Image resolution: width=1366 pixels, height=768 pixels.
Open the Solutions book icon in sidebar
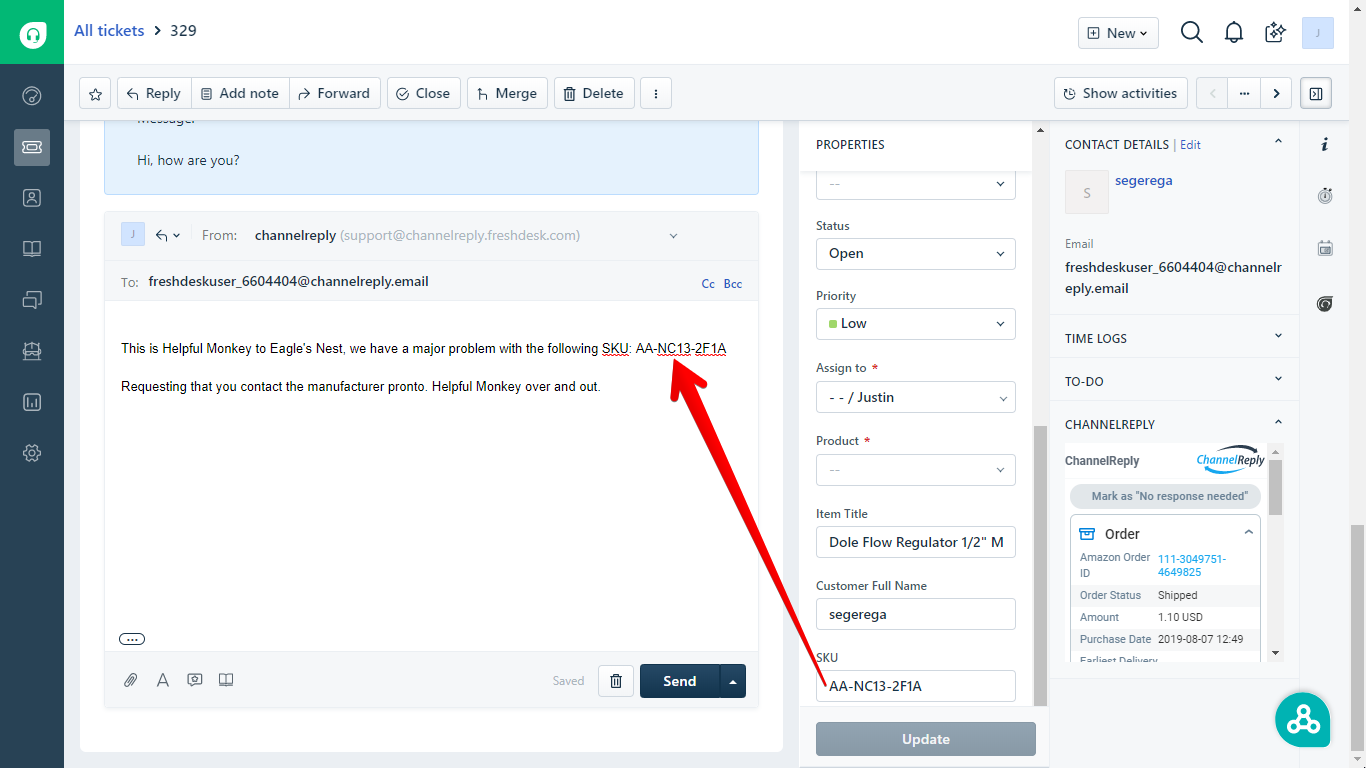(32, 249)
